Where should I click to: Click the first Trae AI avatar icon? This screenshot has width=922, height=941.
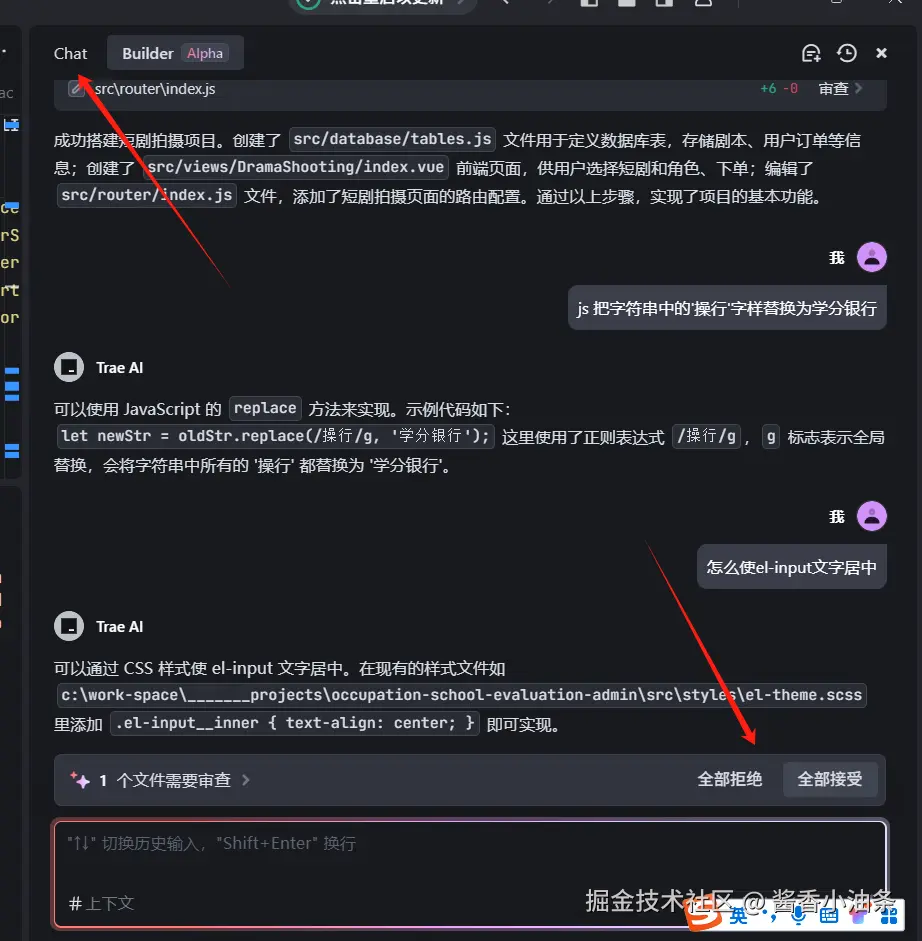[x=69, y=367]
